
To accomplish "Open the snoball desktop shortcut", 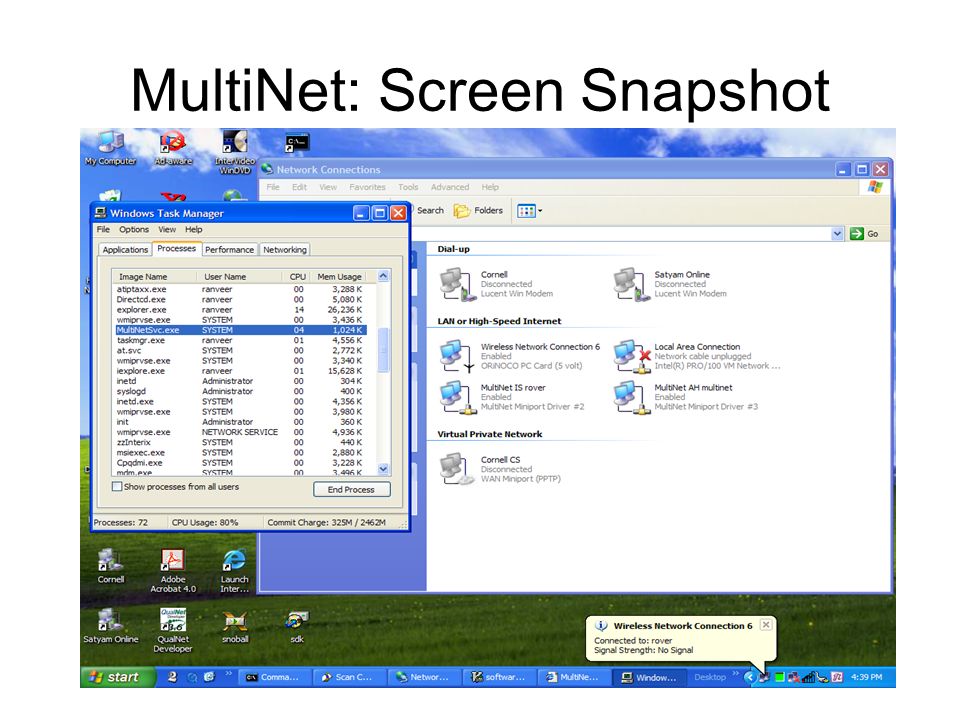I will pos(235,626).
